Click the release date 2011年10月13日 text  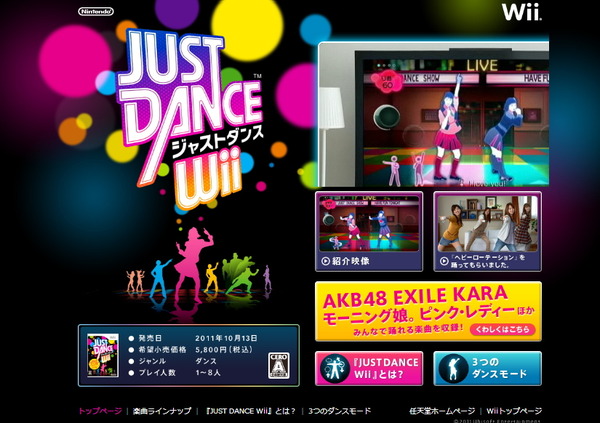[x=226, y=338]
